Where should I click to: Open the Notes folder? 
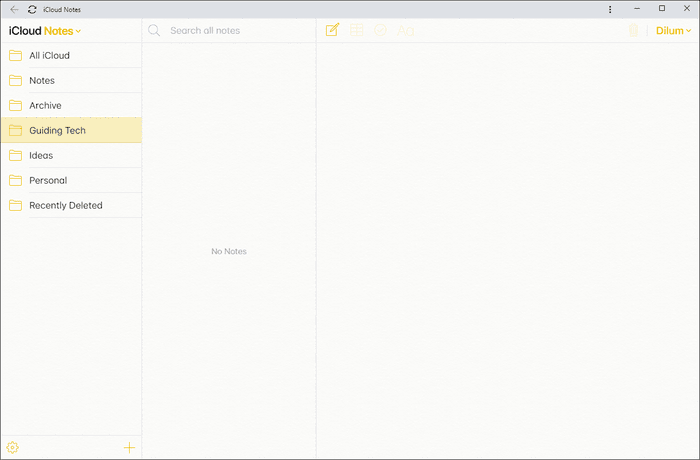71,80
